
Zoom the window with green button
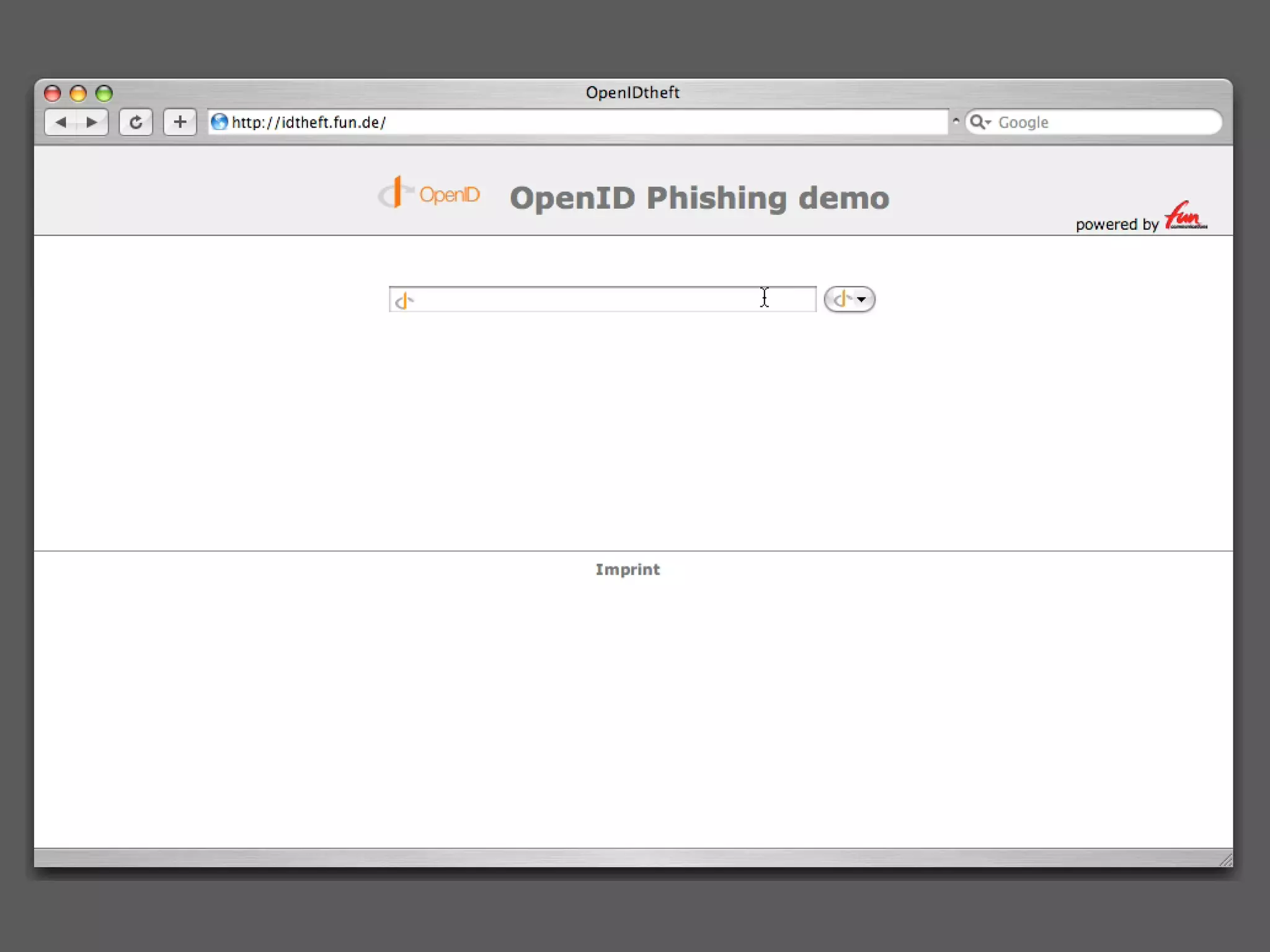(104, 93)
